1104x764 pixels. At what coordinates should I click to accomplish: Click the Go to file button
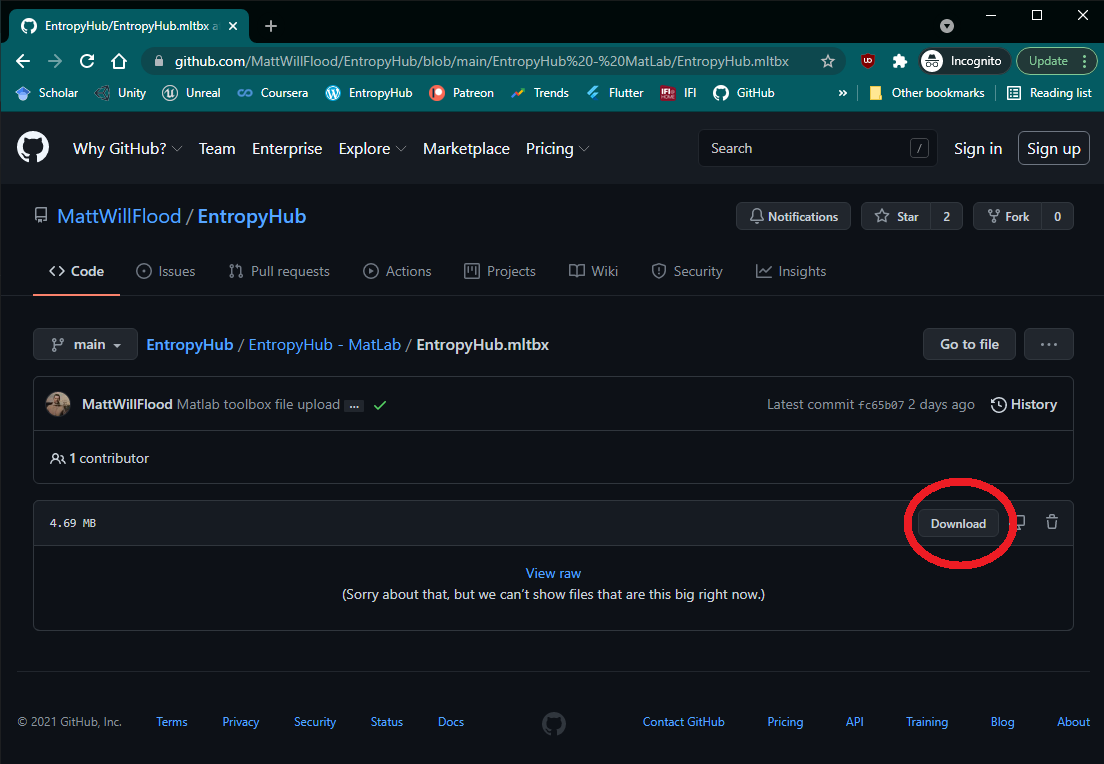[x=970, y=344]
